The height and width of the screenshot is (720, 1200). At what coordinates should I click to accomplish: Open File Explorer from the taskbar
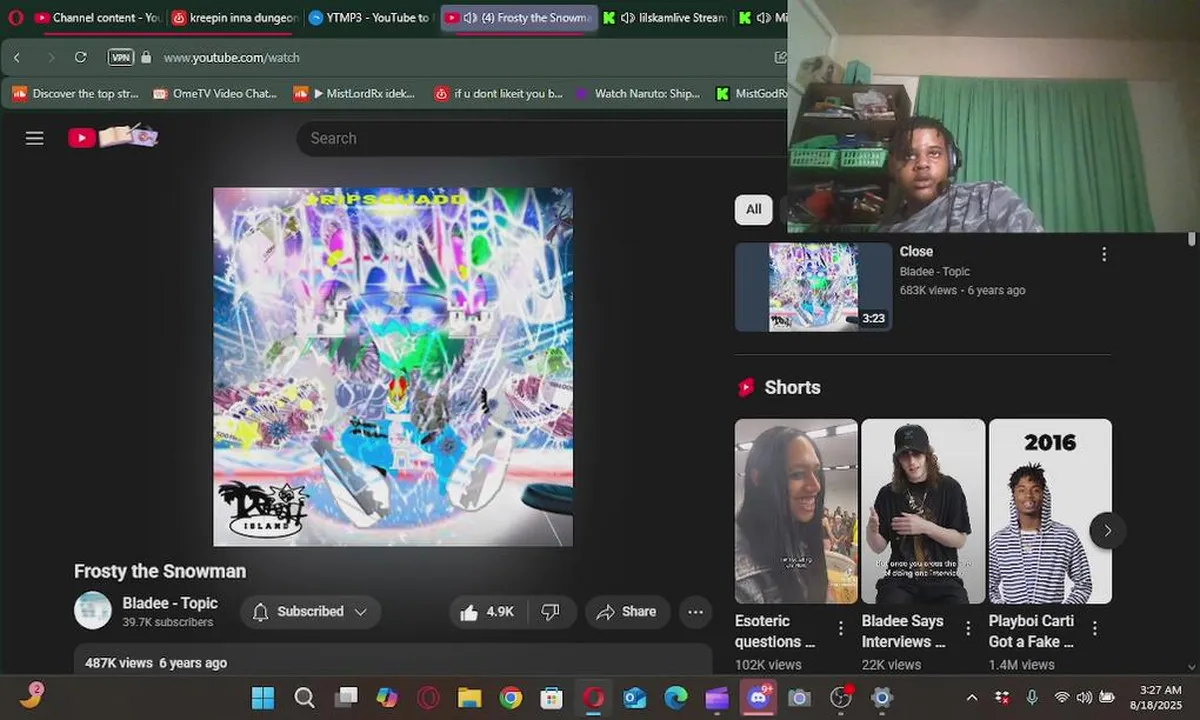click(470, 697)
